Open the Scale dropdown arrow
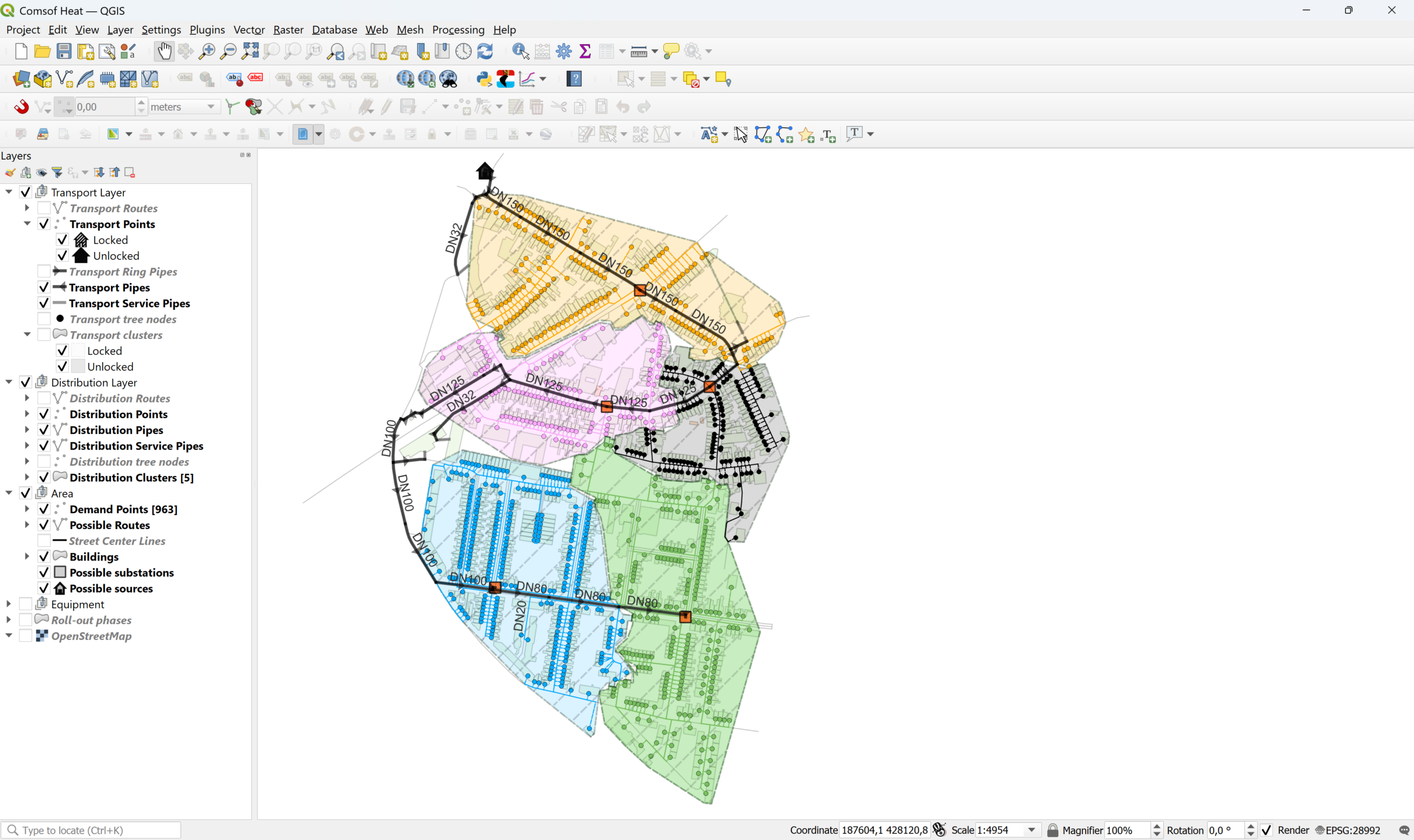The image size is (1414, 840). (1032, 830)
